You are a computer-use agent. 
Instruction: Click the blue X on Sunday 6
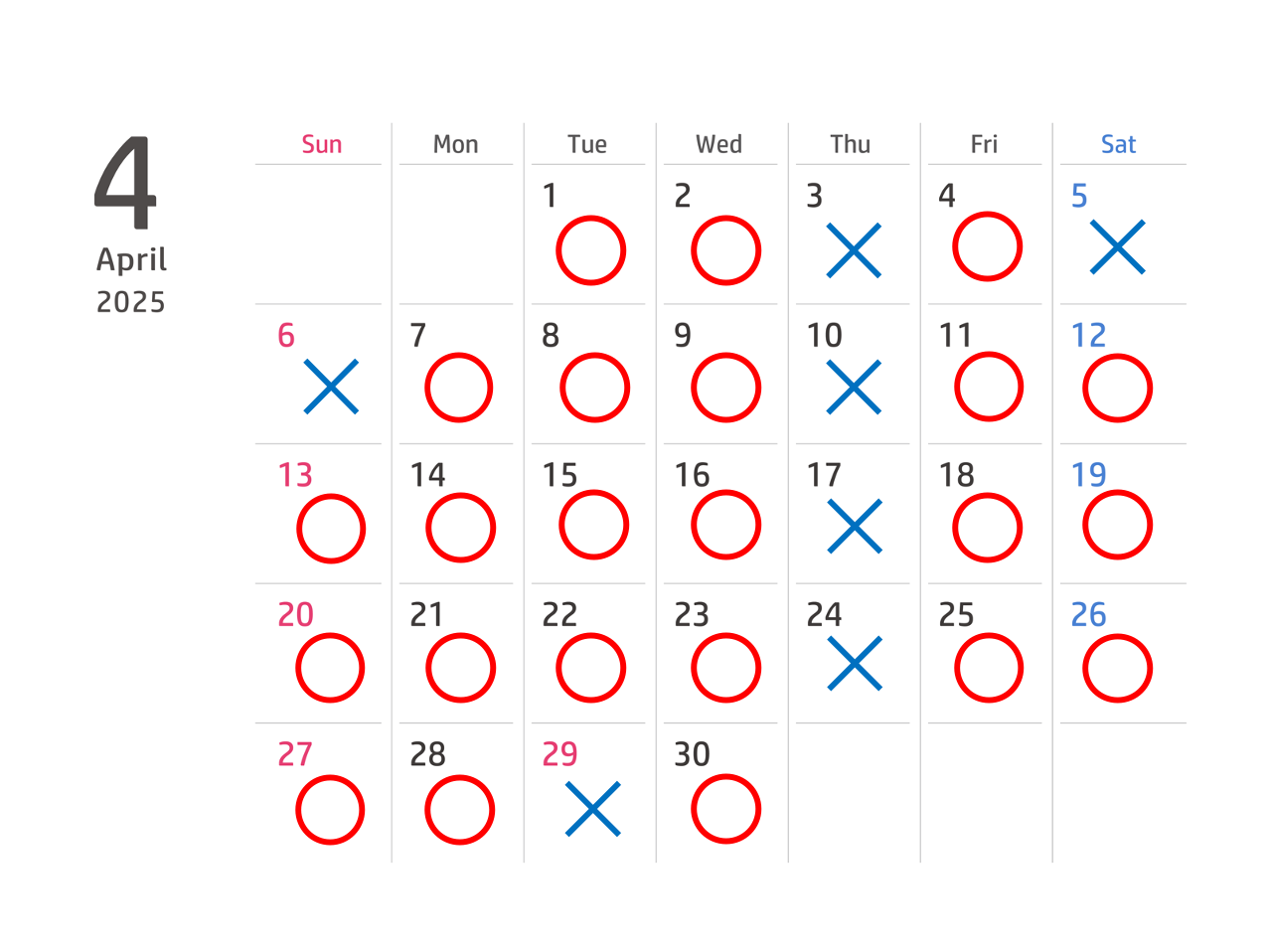pyautogui.click(x=331, y=387)
